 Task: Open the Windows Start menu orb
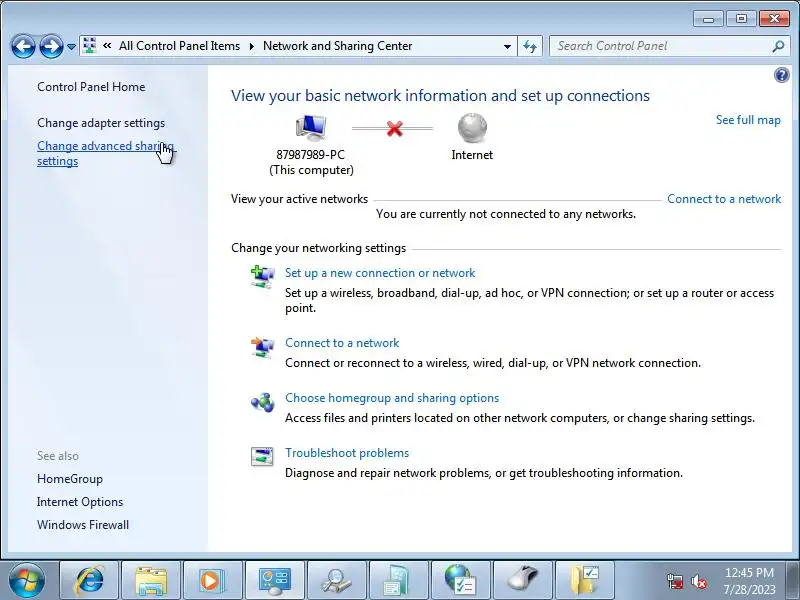click(x=26, y=580)
